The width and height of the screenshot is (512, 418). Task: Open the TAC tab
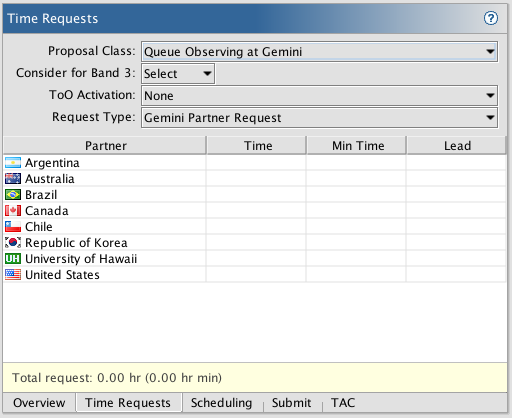pyautogui.click(x=343, y=403)
